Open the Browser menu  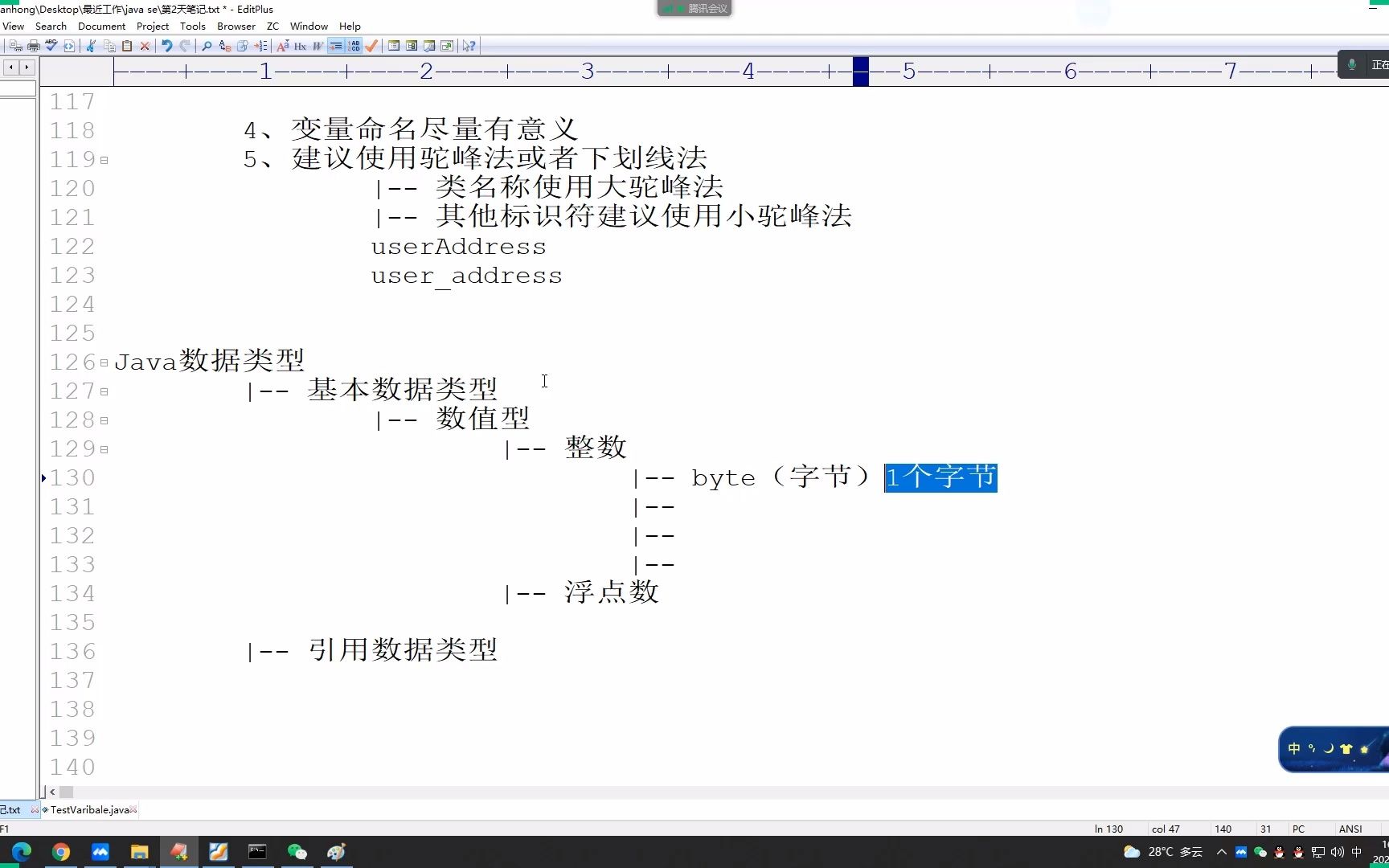pyautogui.click(x=236, y=26)
